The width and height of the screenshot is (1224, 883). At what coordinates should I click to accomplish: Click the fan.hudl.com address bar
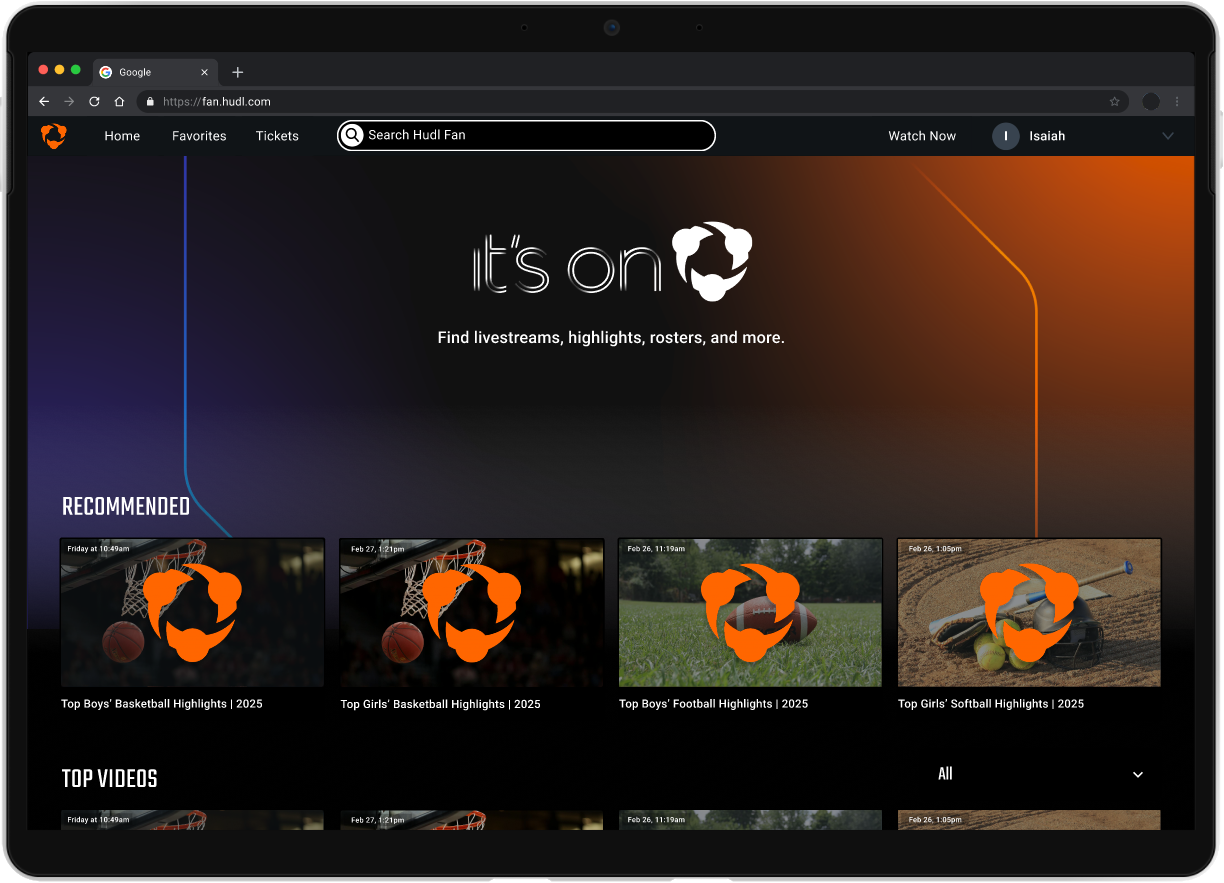[x=634, y=101]
